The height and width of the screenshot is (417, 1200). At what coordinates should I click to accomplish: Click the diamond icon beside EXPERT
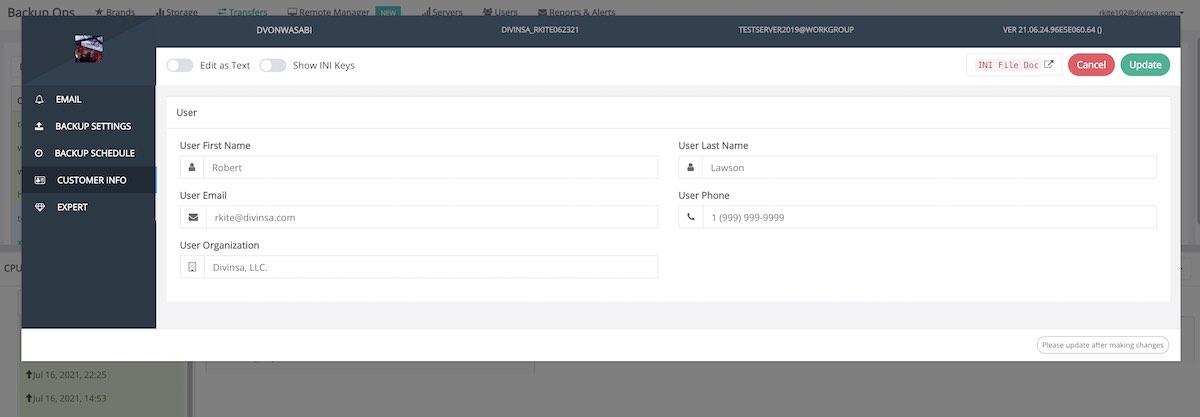coord(39,207)
